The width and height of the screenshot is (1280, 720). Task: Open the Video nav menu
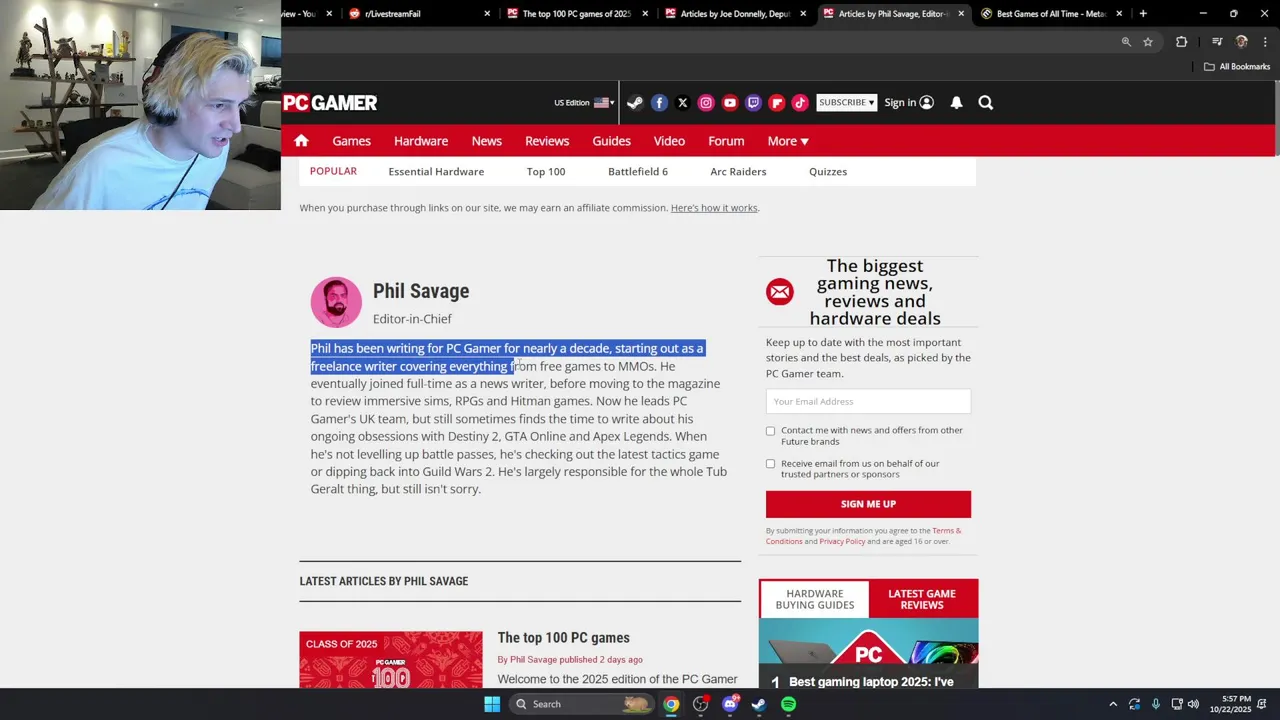pyautogui.click(x=669, y=141)
